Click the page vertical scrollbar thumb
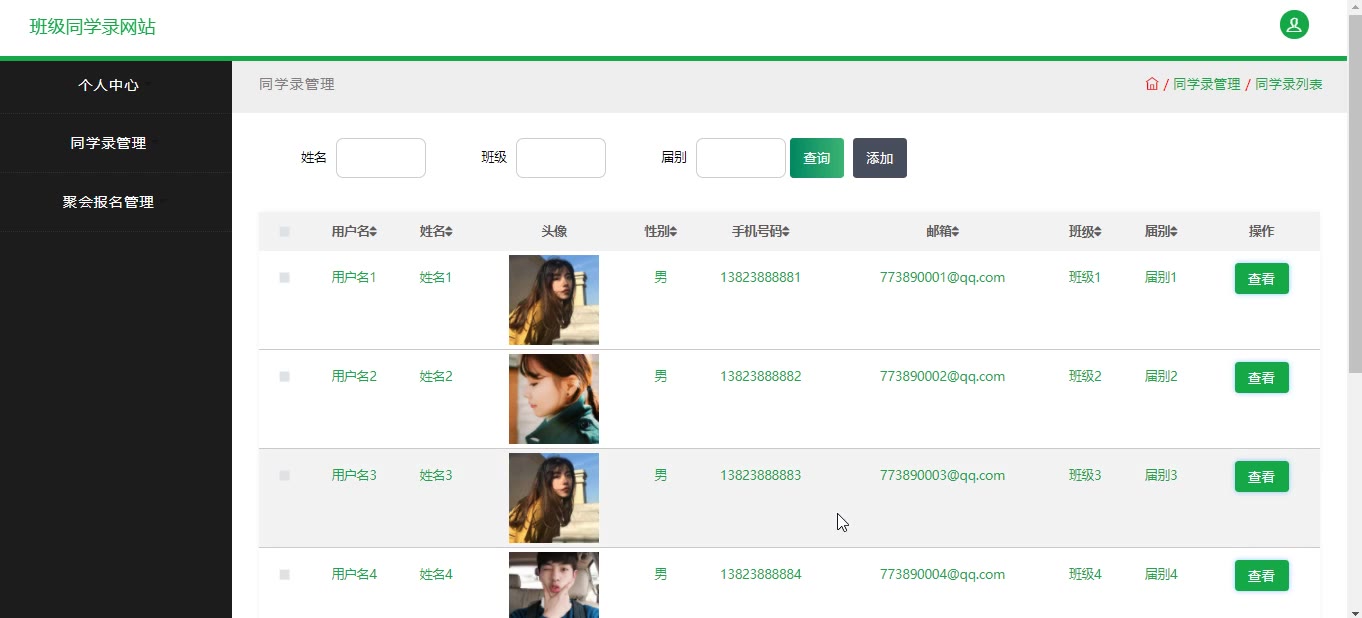The width and height of the screenshot is (1362, 618). tap(1354, 195)
